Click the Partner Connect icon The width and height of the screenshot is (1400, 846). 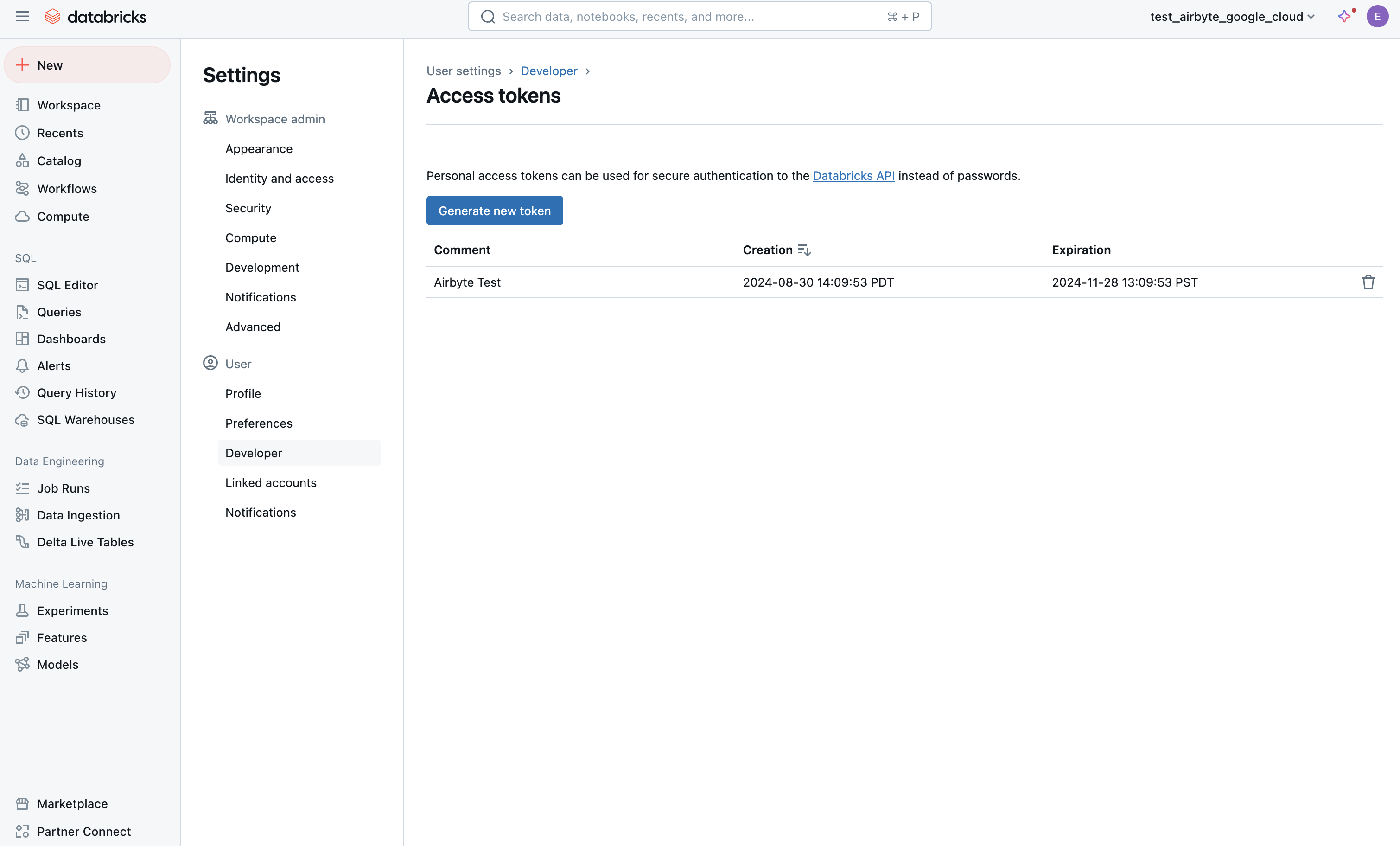[x=22, y=831]
